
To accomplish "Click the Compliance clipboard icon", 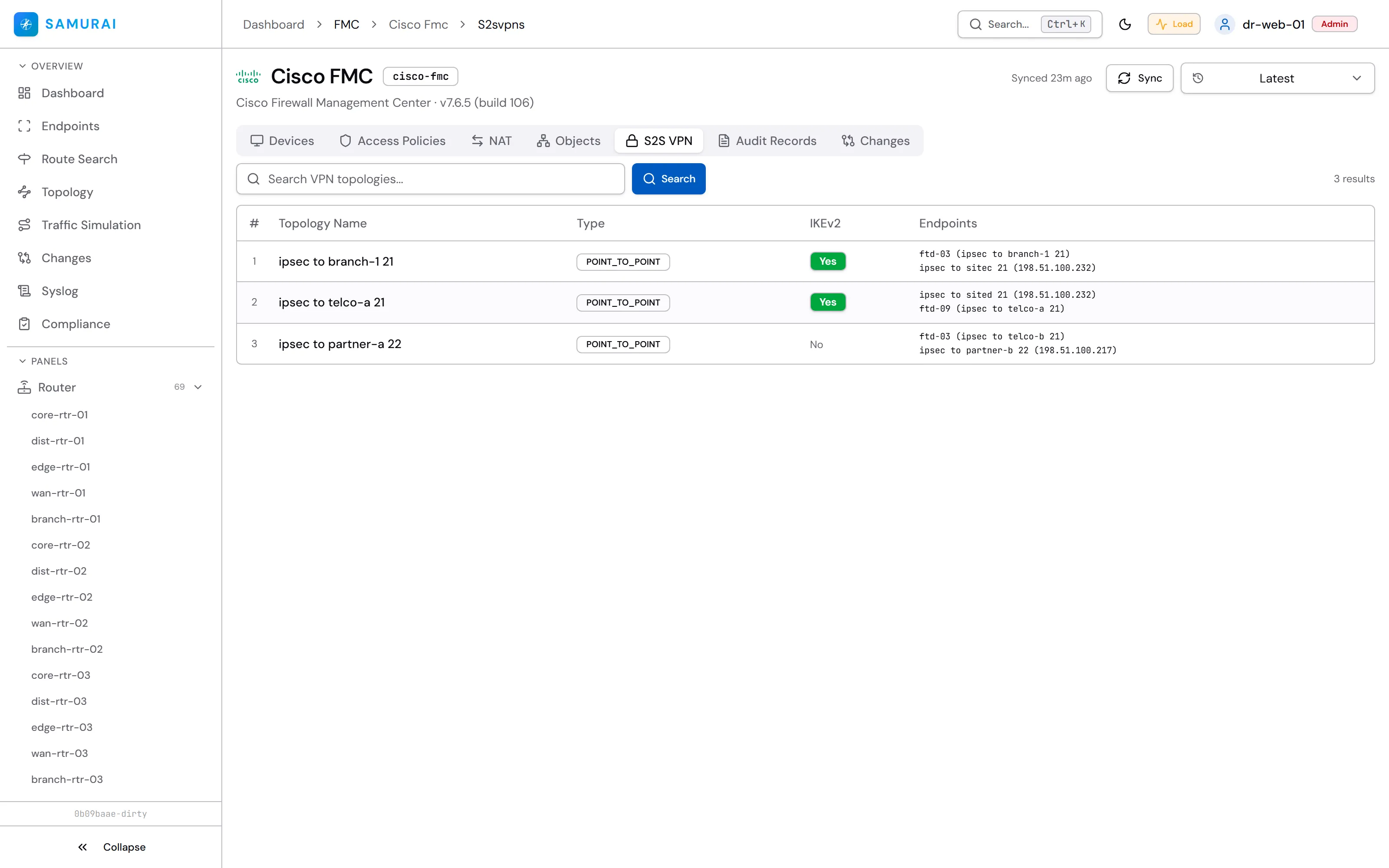I will tap(24, 324).
